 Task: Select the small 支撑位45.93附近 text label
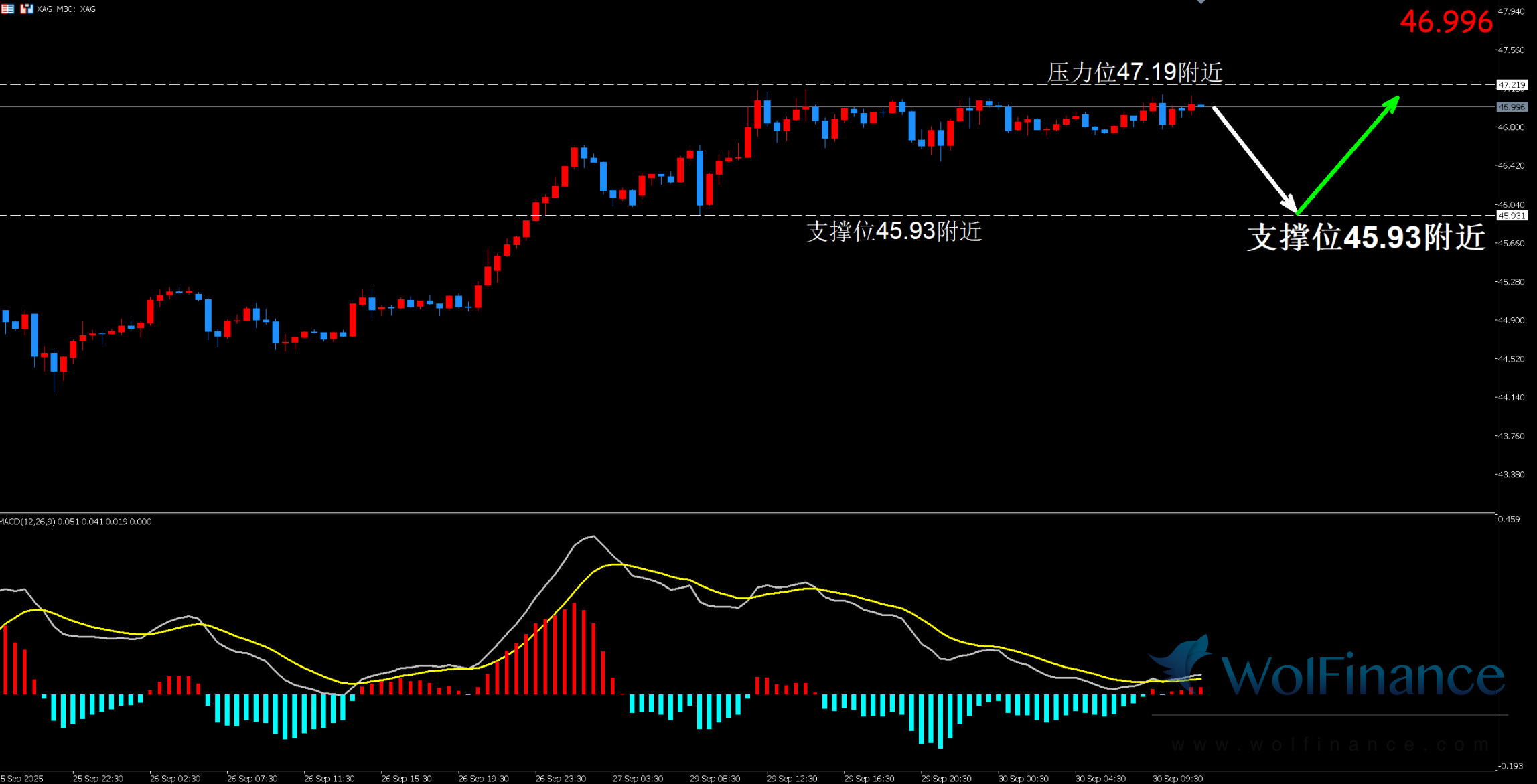pos(893,231)
